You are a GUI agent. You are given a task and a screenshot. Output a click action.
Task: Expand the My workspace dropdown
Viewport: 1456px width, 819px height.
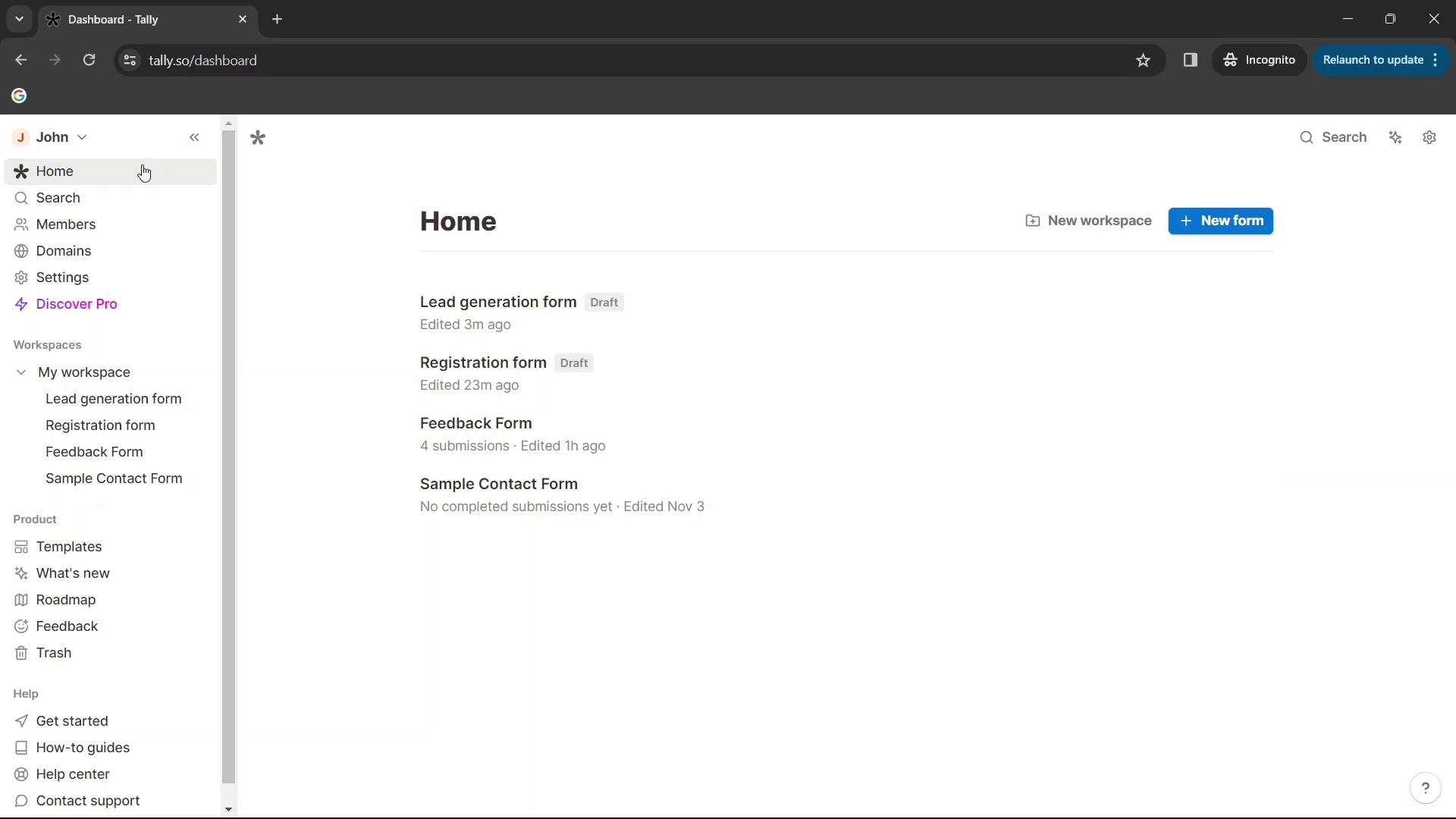coord(21,372)
